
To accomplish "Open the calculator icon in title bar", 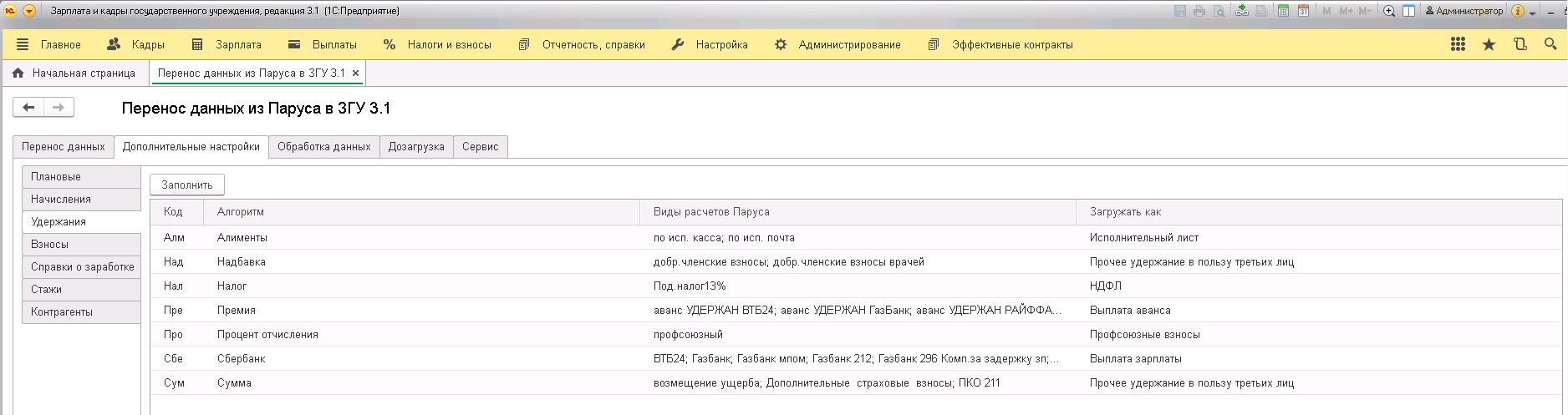I will tap(1283, 11).
